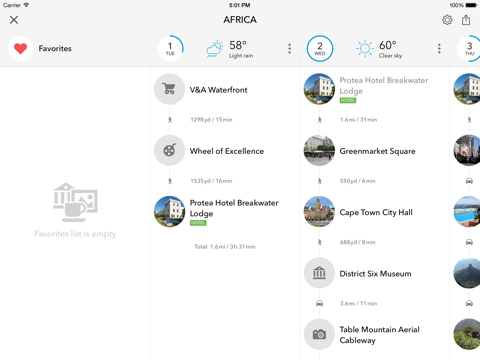Screen dimensions: 480x360
Task: Close the Africa trip view
Action: (14, 20)
